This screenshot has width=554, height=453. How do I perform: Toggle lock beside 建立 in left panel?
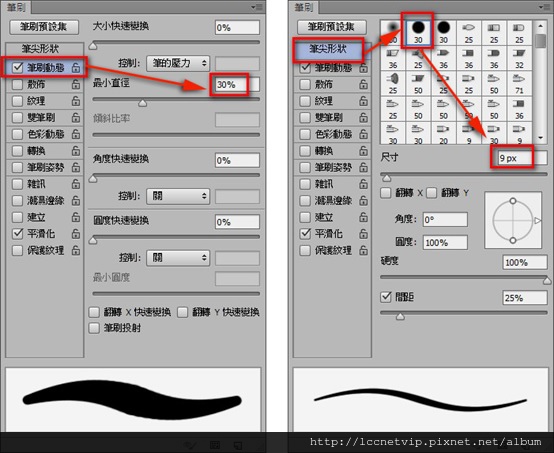[x=76, y=217]
